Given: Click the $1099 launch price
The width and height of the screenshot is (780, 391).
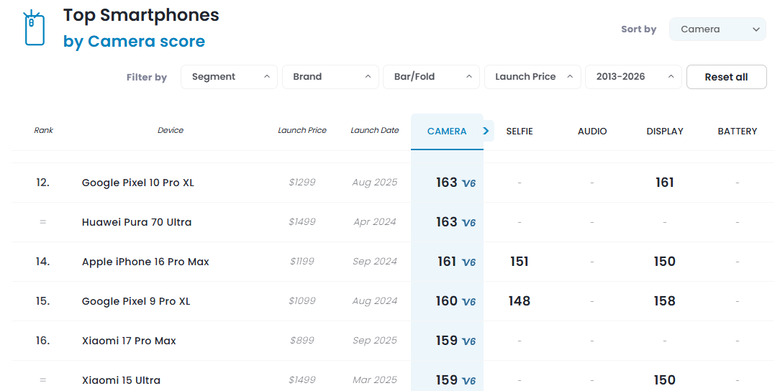Looking at the screenshot, I should point(302,301).
